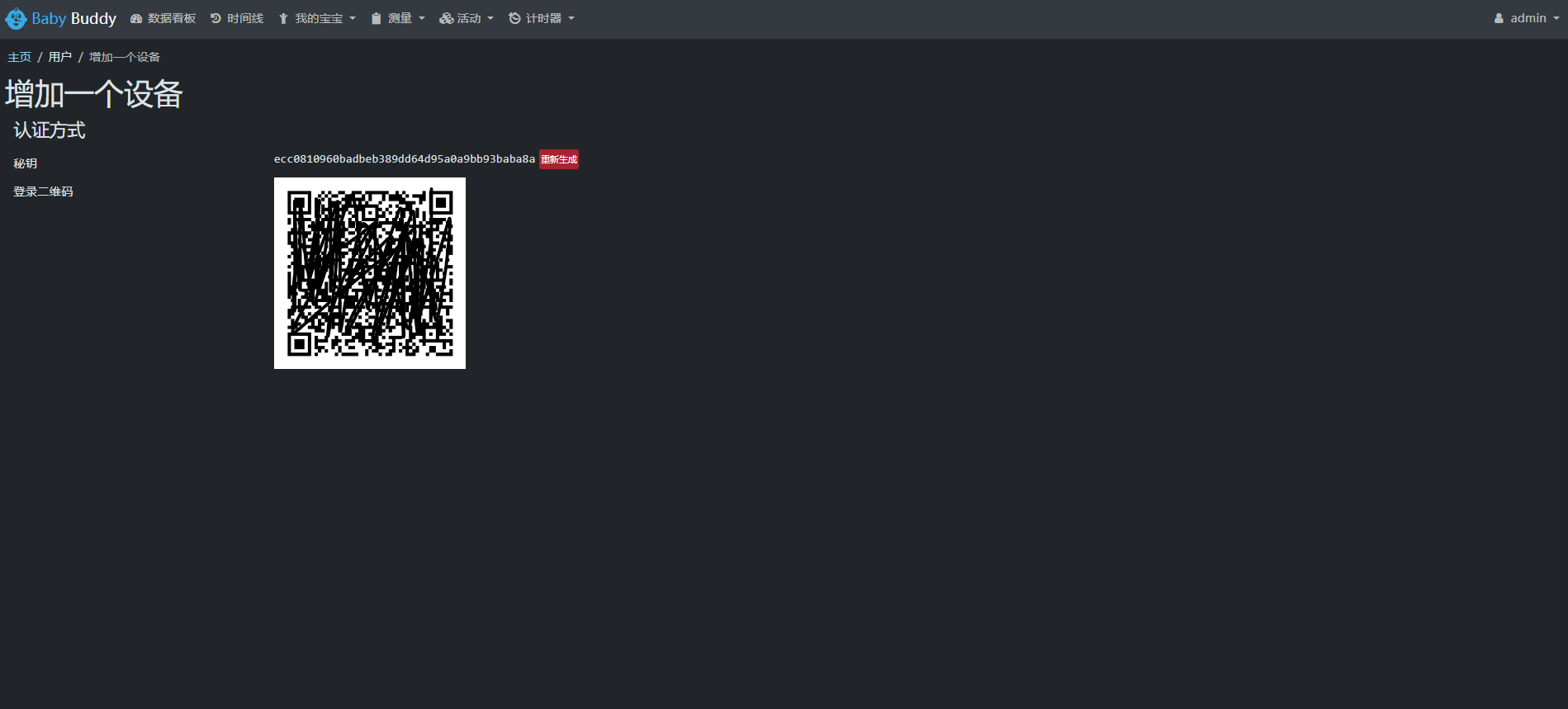
Task: Expand the 我的宝宝 dropdown arrow
Action: (353, 19)
